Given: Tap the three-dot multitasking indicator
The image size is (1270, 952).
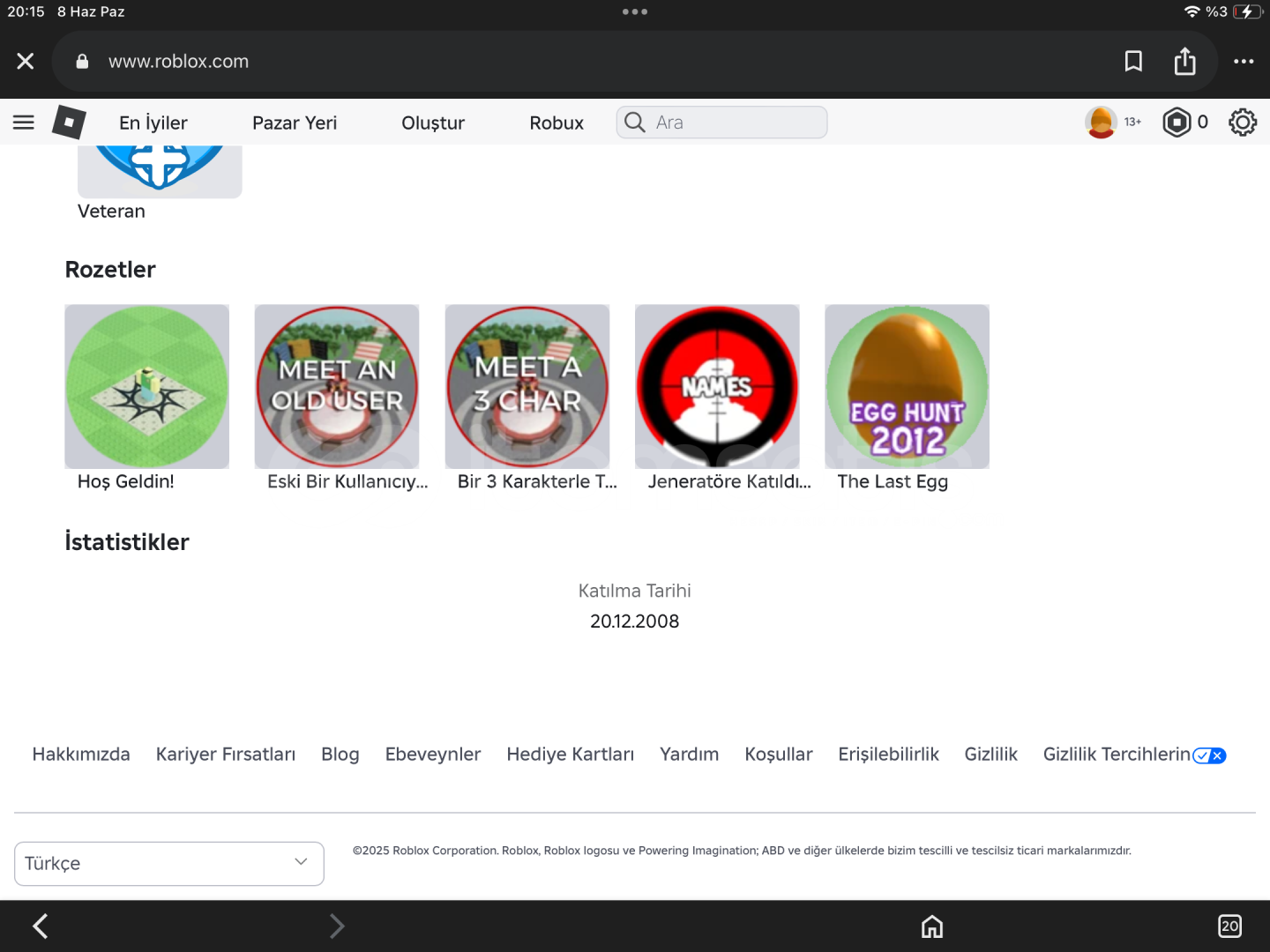Looking at the screenshot, I should 635,11.
